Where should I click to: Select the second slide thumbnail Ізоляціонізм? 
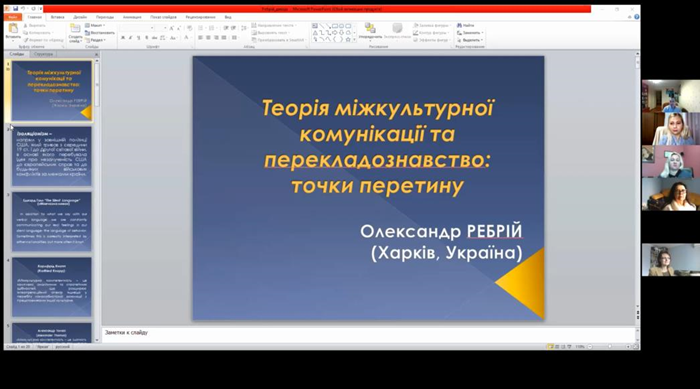click(52, 156)
